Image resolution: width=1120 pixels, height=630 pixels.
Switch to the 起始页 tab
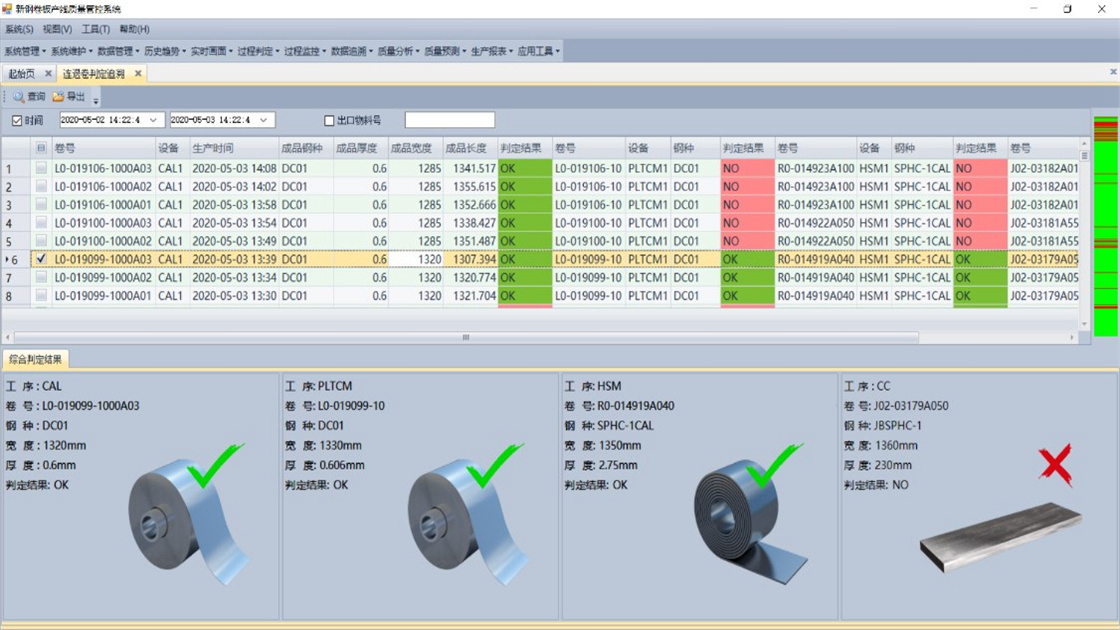(22, 74)
